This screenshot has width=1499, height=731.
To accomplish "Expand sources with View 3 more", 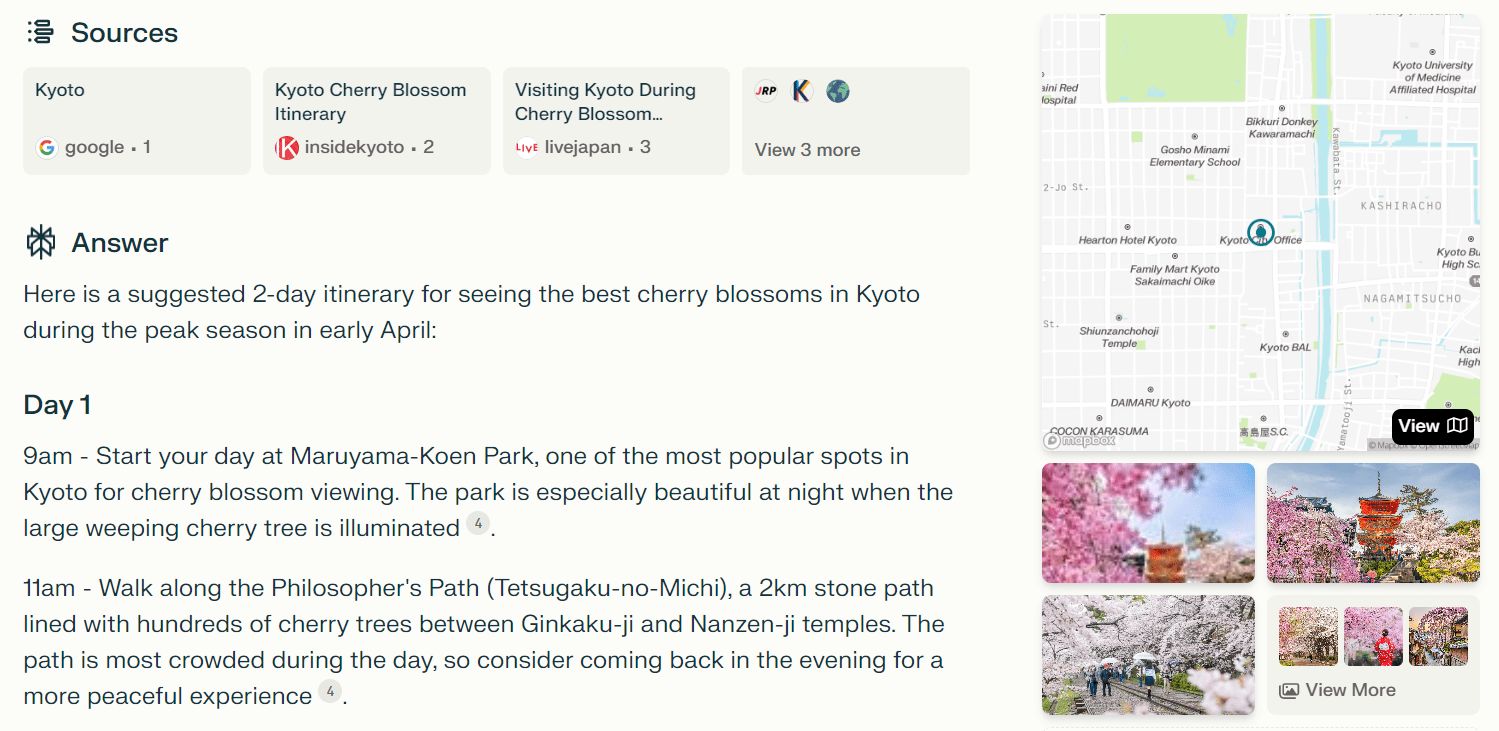I will (807, 150).
